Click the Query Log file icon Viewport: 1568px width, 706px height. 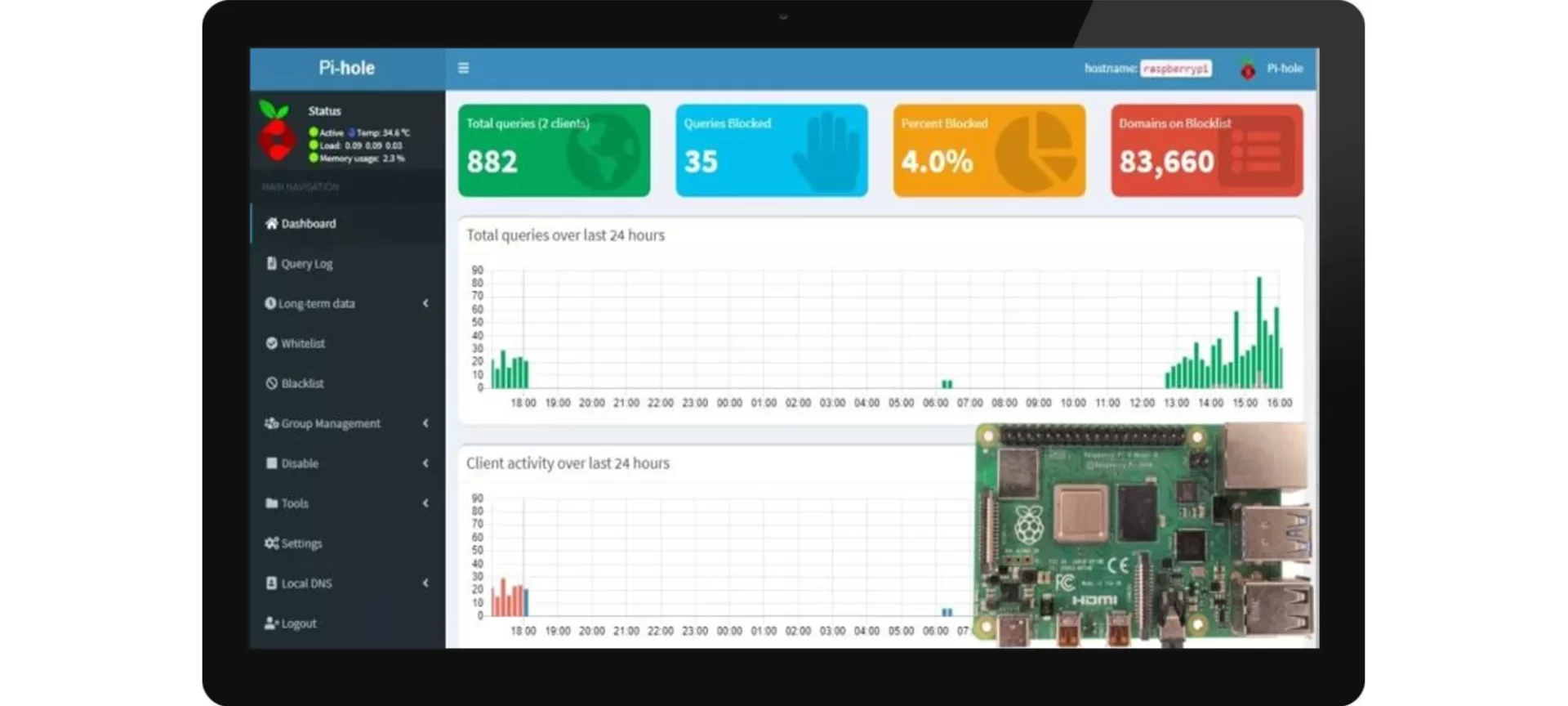[x=271, y=263]
